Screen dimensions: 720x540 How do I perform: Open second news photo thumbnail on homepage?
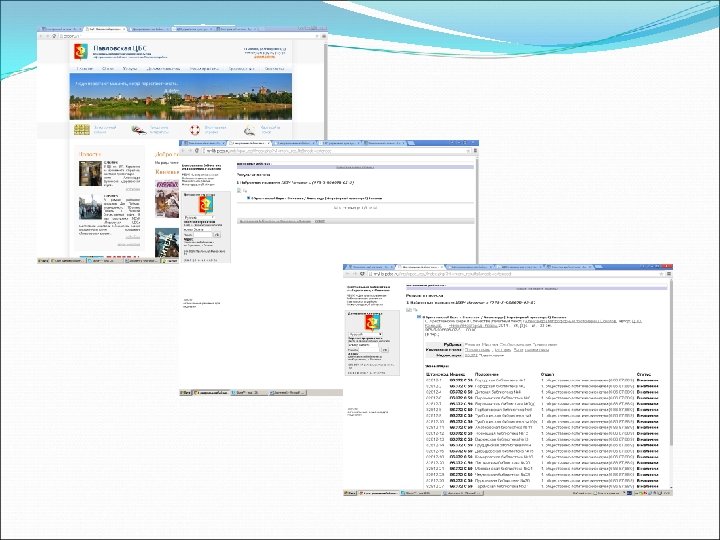coord(90,208)
